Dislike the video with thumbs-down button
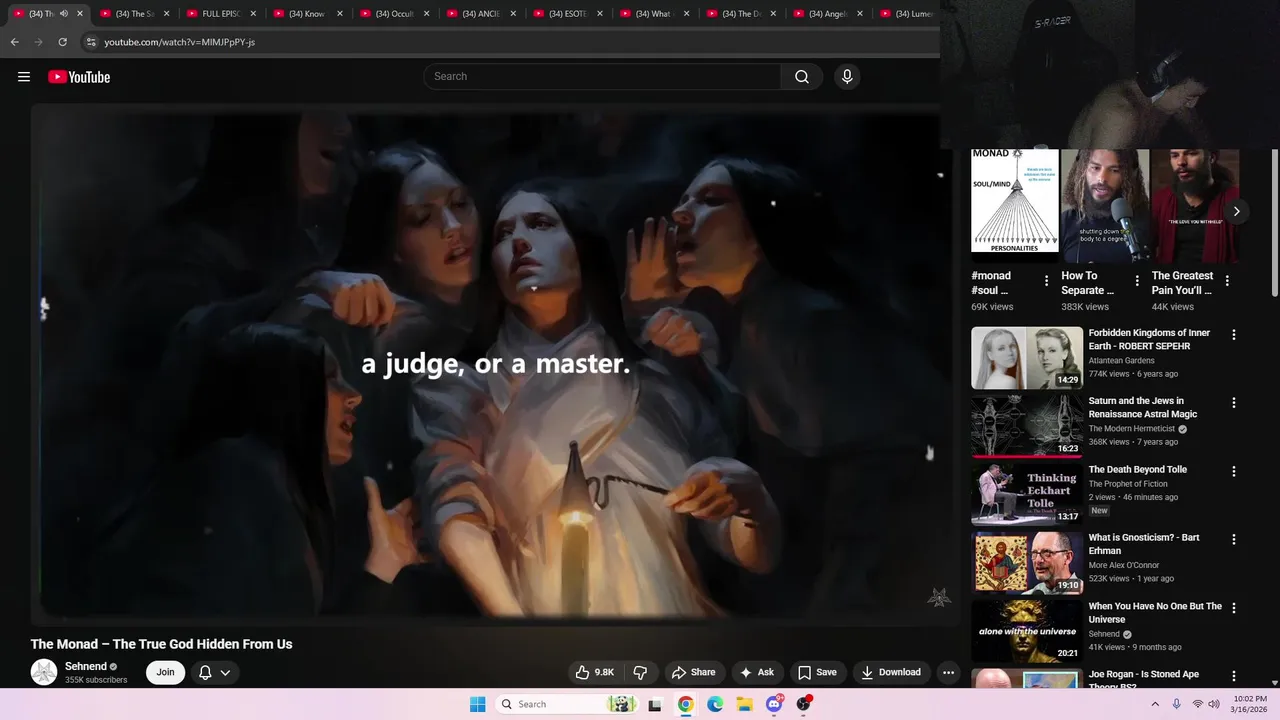Screen dimensions: 1280x720 [640, 672]
